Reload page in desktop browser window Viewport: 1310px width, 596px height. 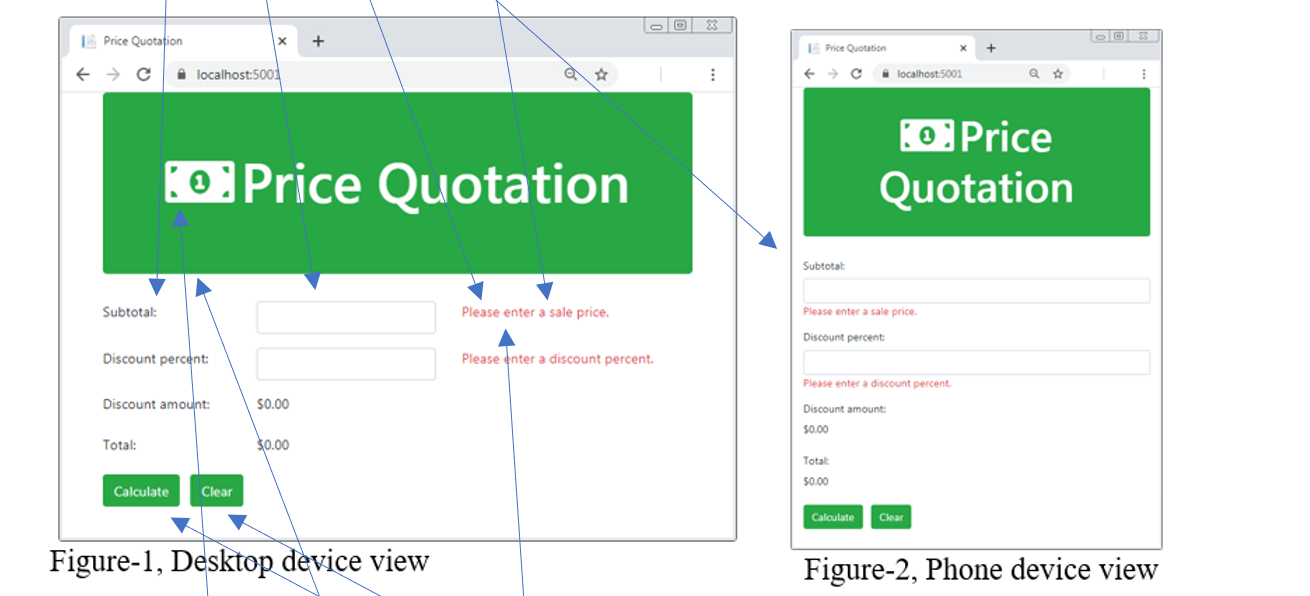pyautogui.click(x=143, y=74)
